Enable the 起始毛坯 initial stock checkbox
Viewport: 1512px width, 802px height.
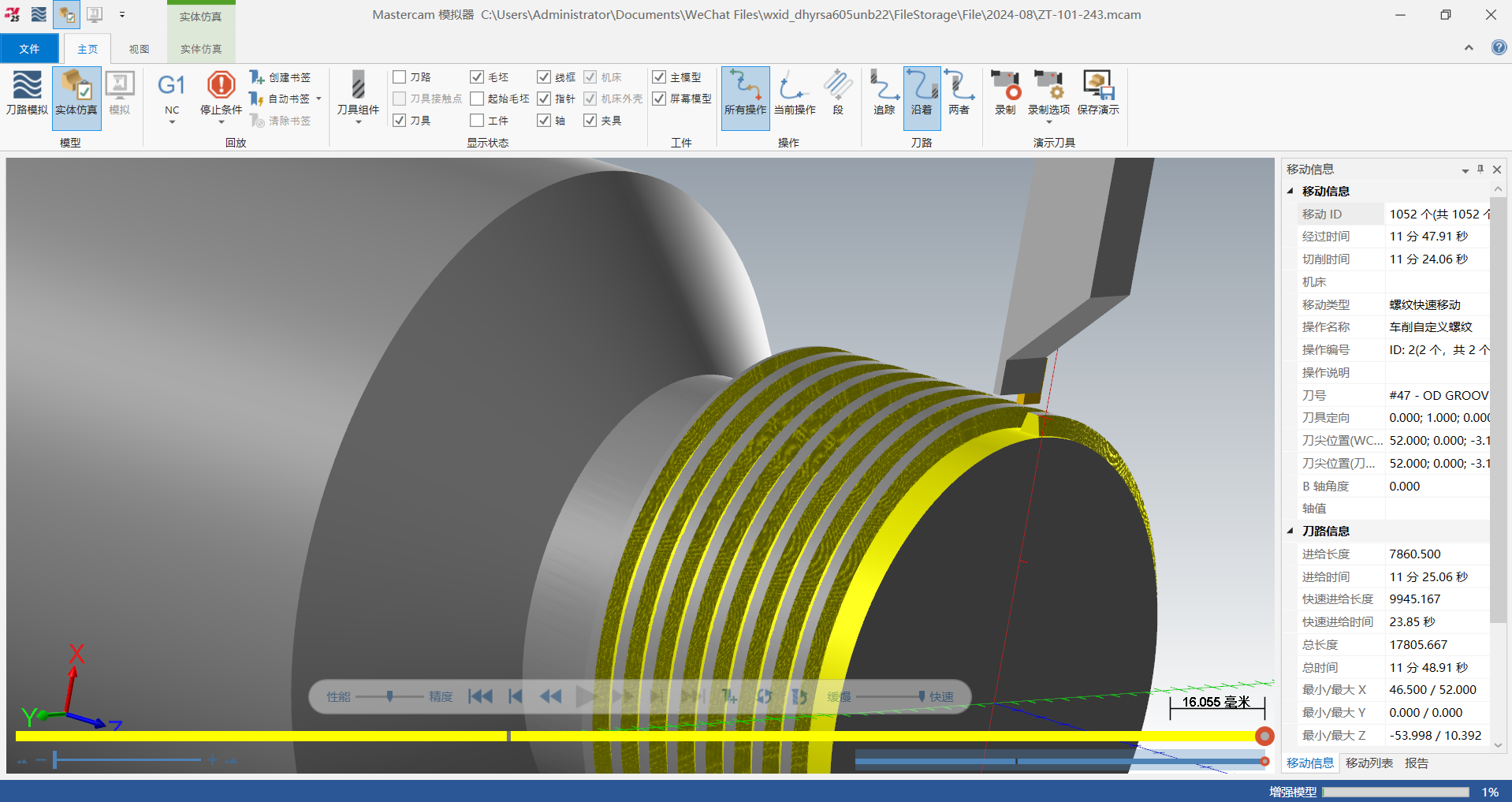(476, 99)
